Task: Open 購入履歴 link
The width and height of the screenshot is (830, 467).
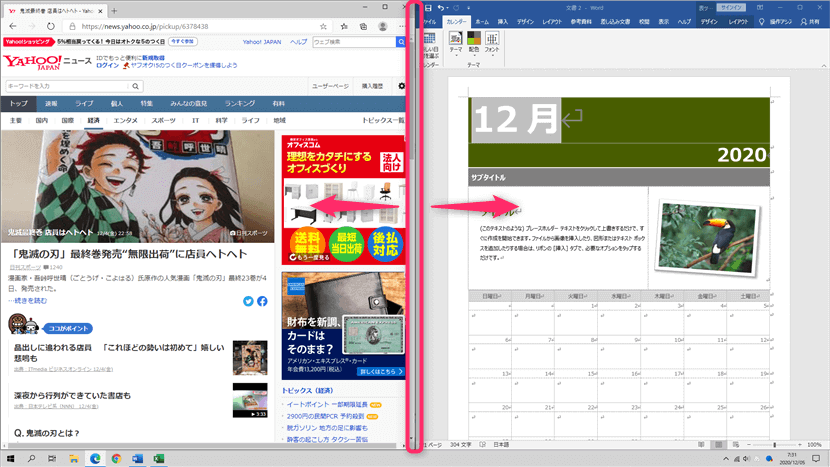Action: 372,86
